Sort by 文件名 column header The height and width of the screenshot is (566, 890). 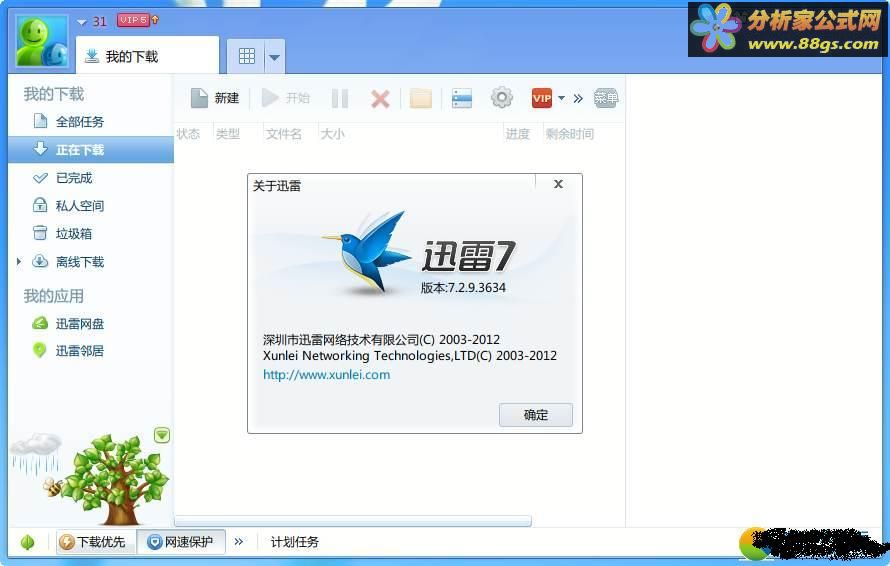click(x=284, y=134)
